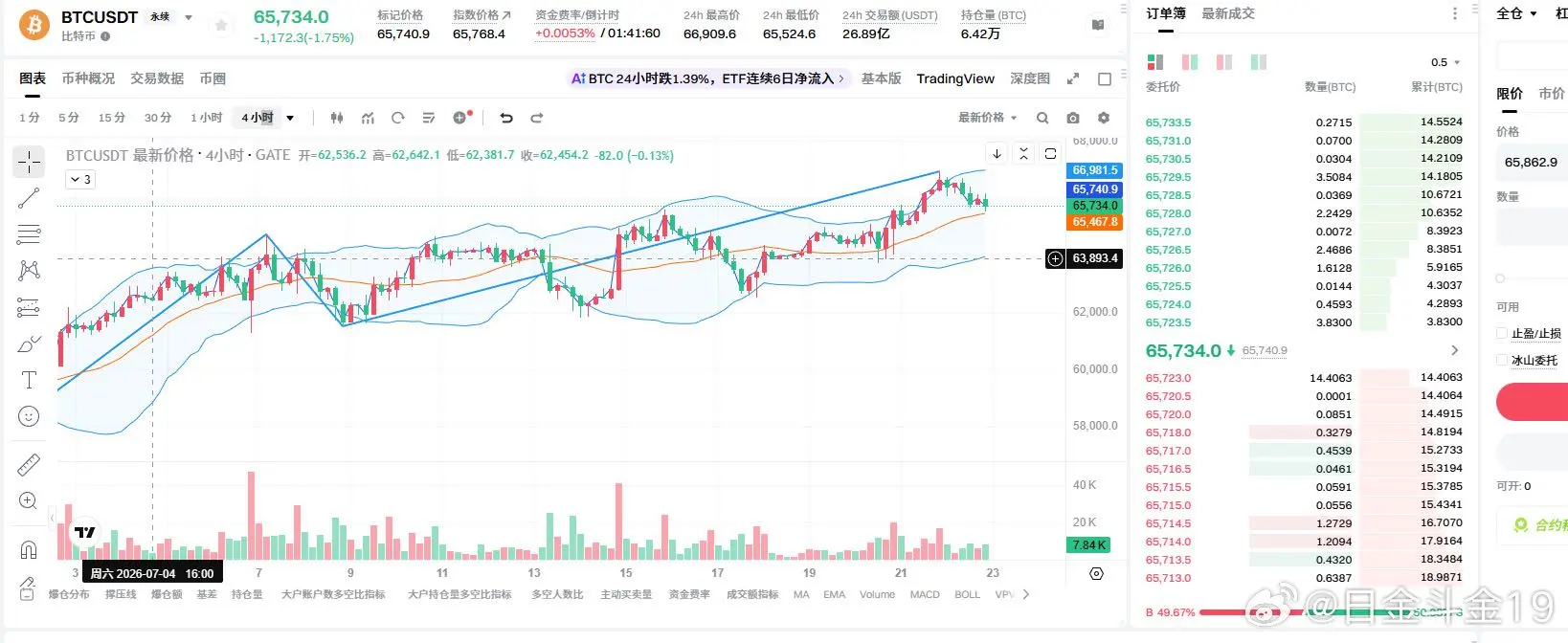This screenshot has height=643, width=1568.
Task: Undo the last chart action
Action: point(506,118)
